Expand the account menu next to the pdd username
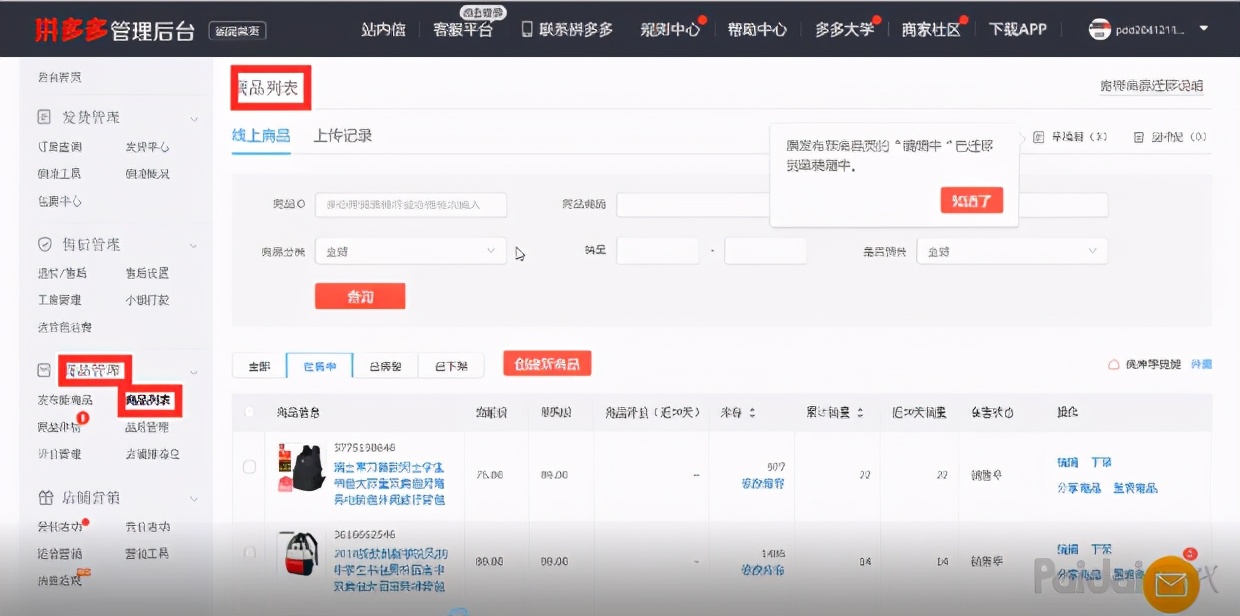1240x616 pixels. click(x=1204, y=29)
